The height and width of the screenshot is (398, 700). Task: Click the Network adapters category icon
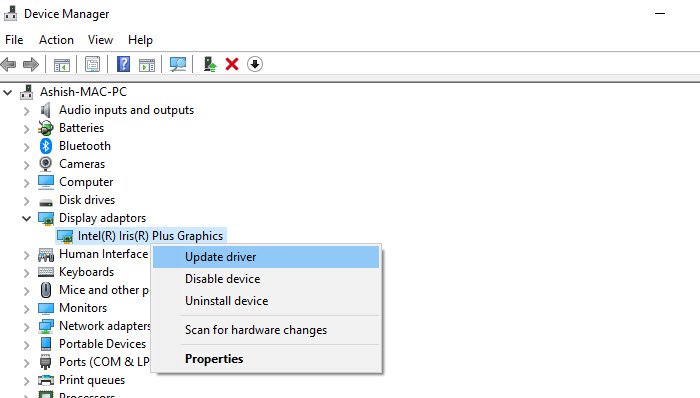[x=46, y=326]
